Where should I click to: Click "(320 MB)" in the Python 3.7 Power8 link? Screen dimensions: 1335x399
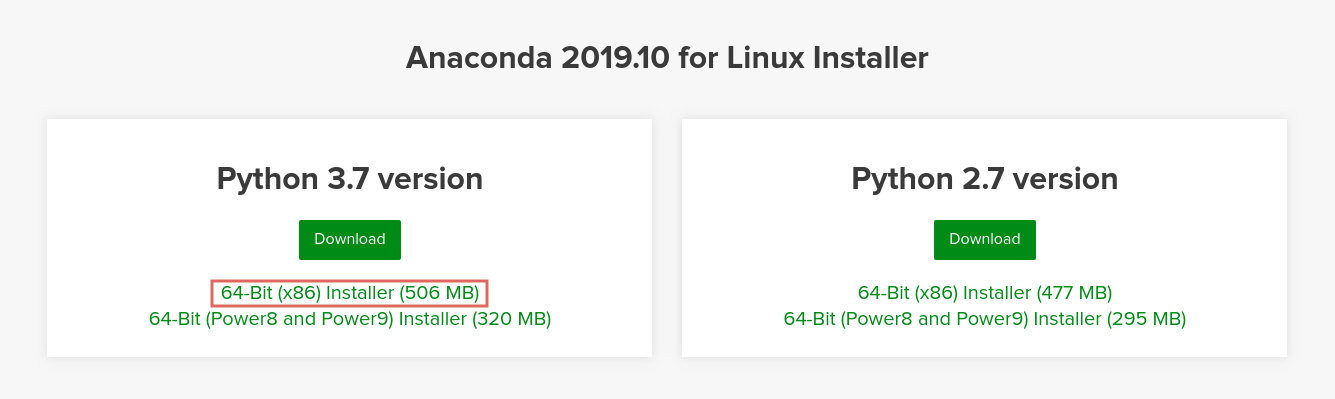[511, 319]
